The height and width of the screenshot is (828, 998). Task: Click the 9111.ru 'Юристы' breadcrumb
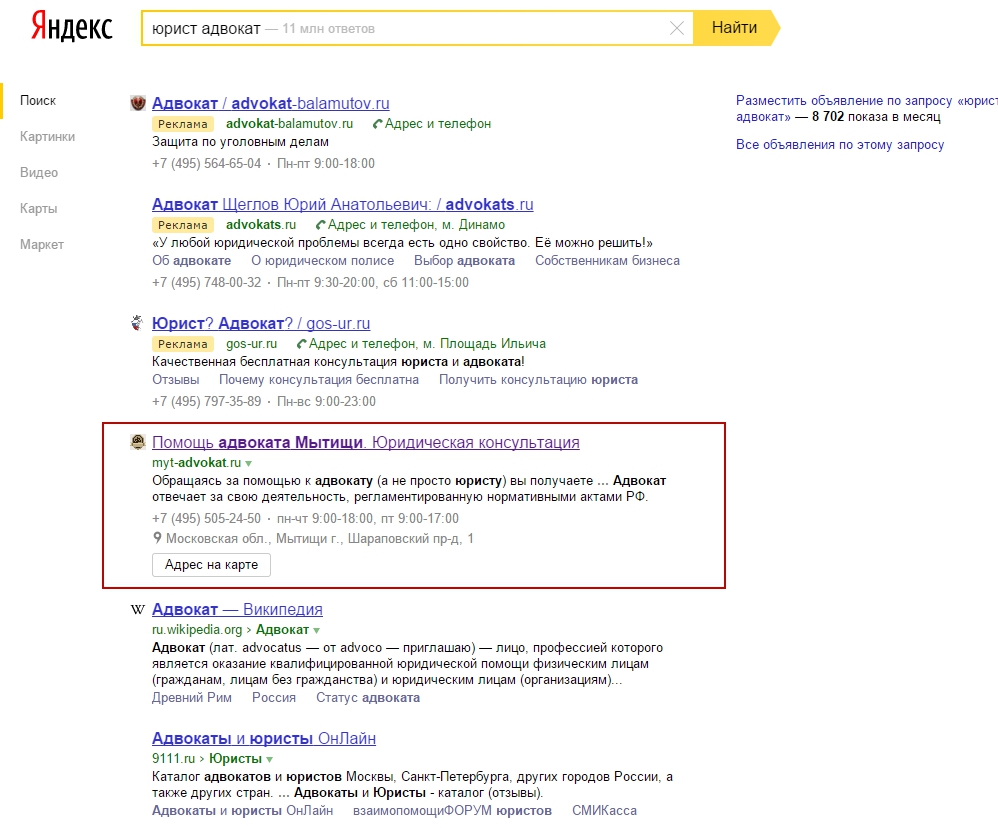pyautogui.click(x=235, y=759)
